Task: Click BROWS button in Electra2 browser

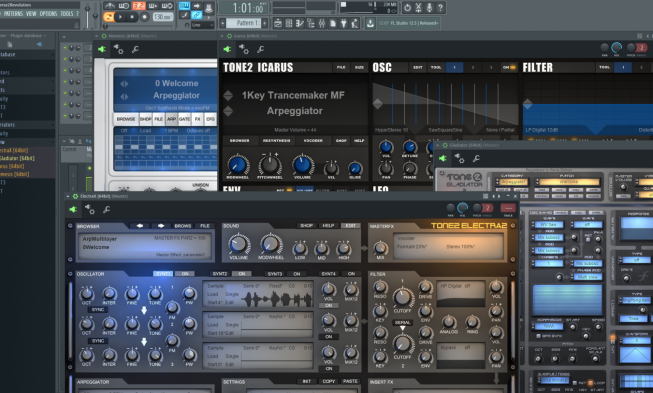Action: 183,226
